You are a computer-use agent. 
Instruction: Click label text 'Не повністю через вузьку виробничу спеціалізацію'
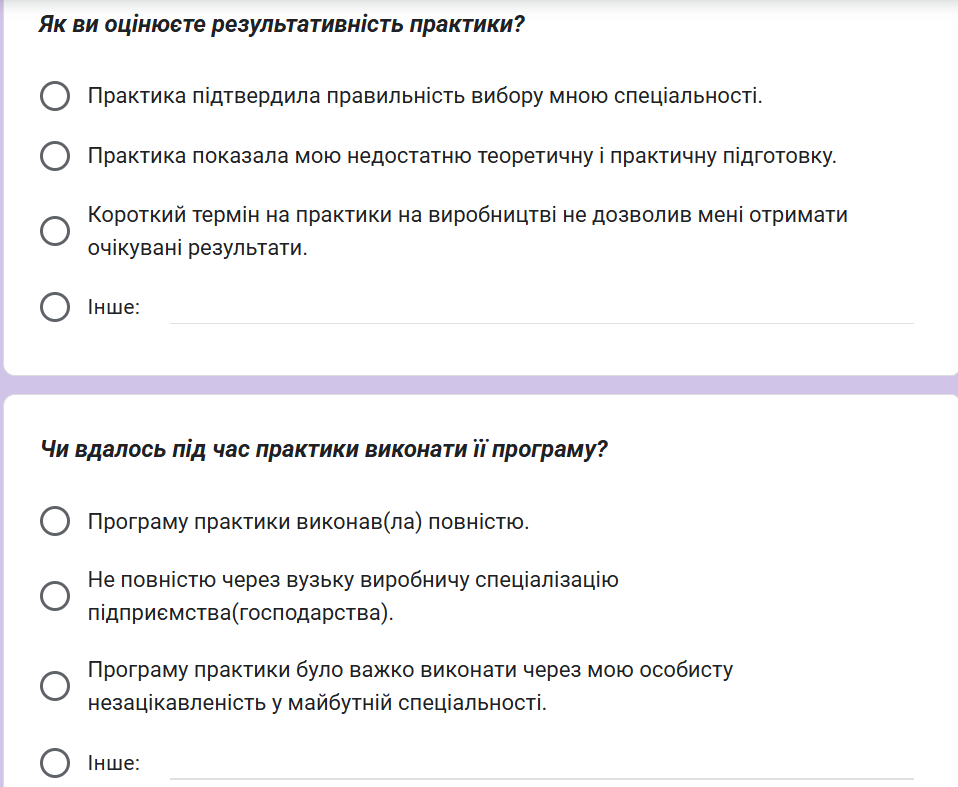(x=353, y=581)
